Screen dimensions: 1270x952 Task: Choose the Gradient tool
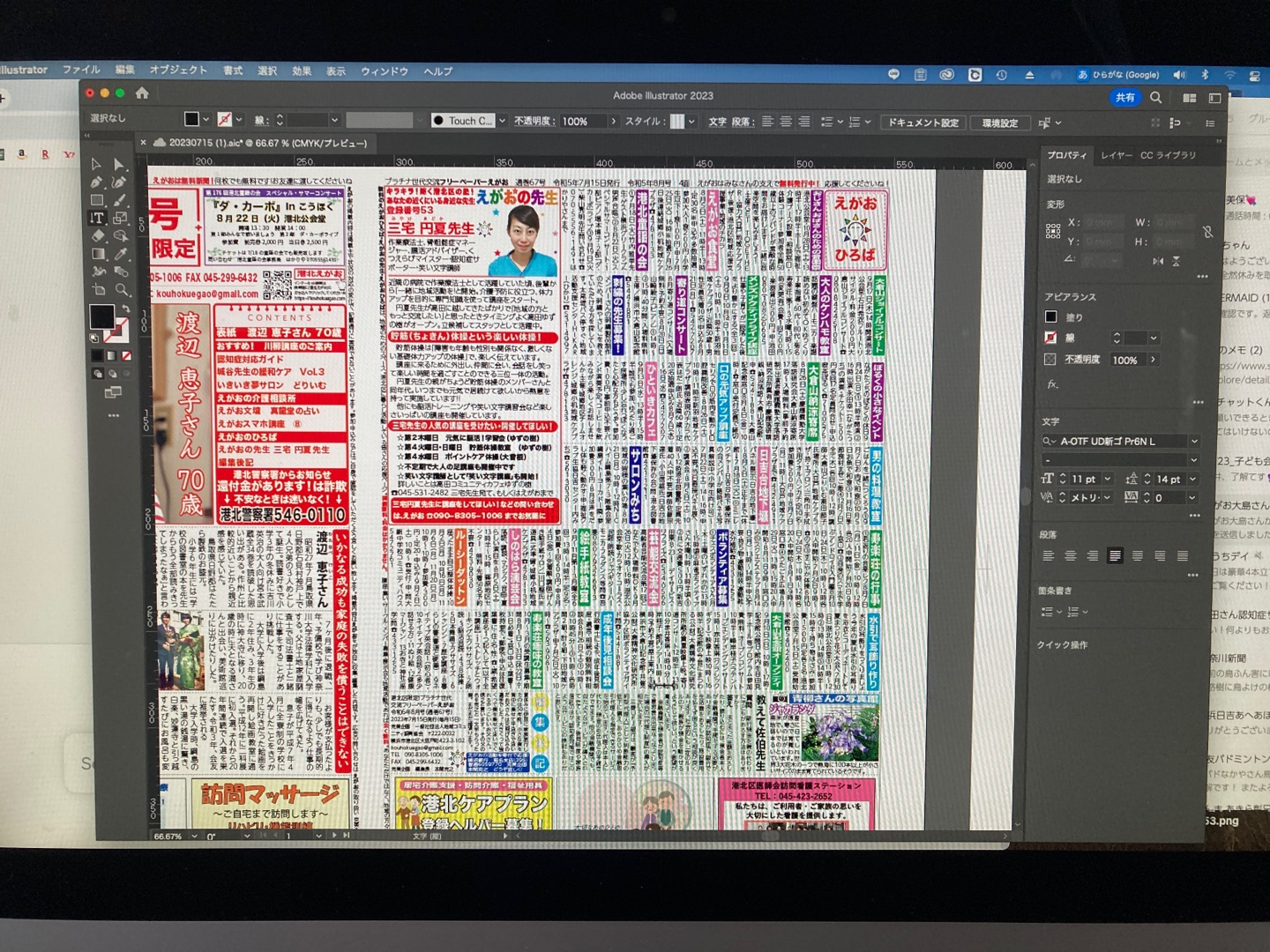pos(98,254)
